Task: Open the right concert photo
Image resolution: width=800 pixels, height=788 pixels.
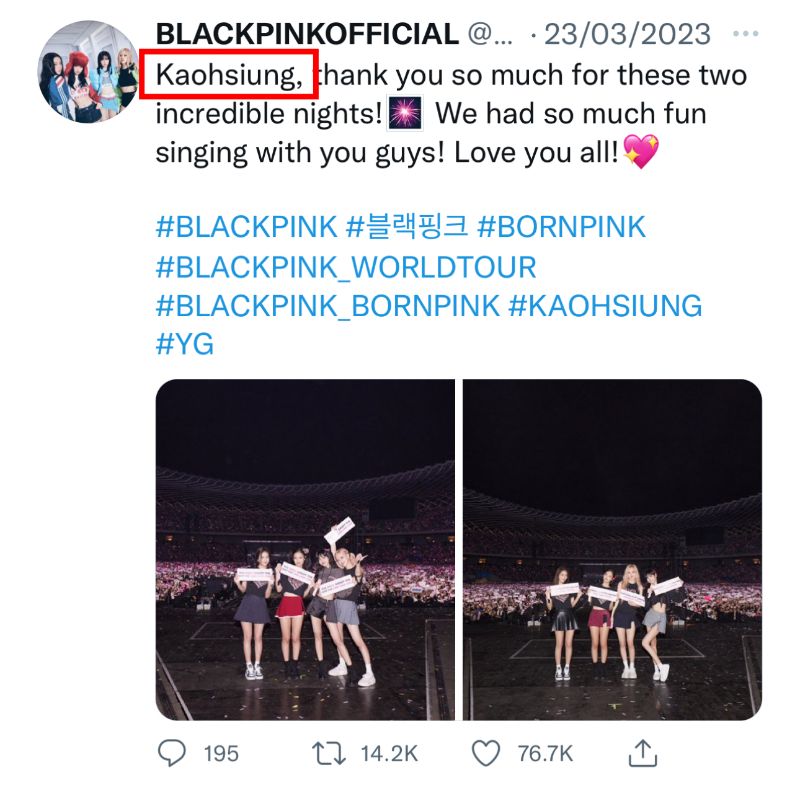Action: click(612, 549)
